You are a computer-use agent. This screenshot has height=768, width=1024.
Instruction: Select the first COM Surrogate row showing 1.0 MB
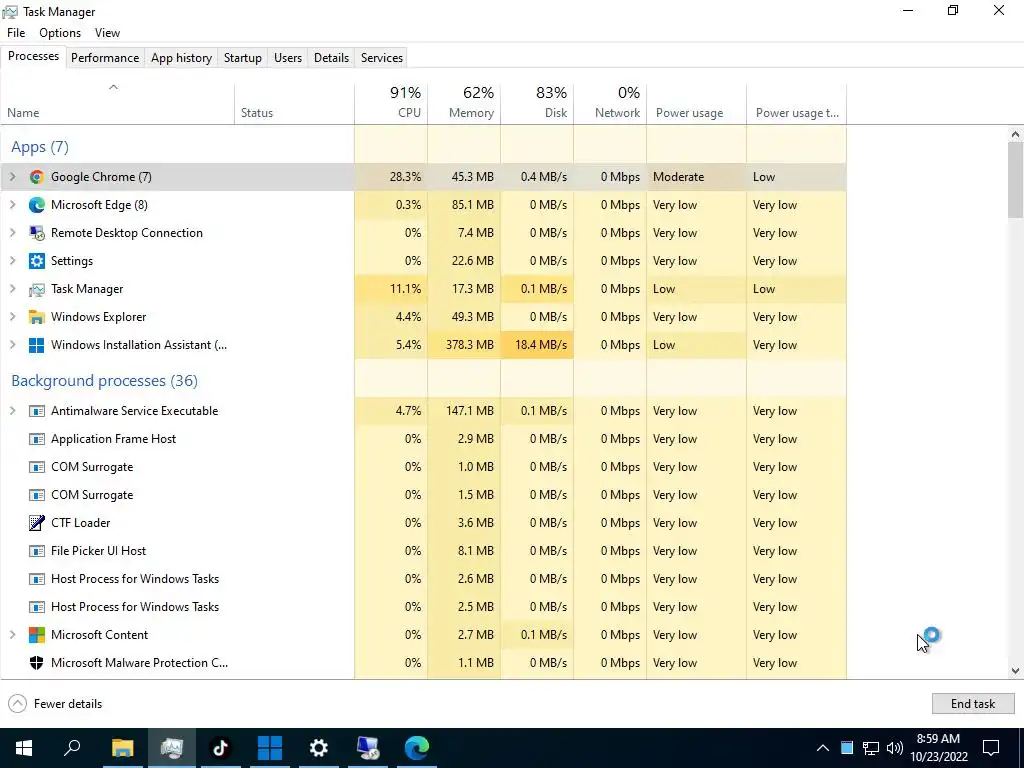click(x=424, y=468)
